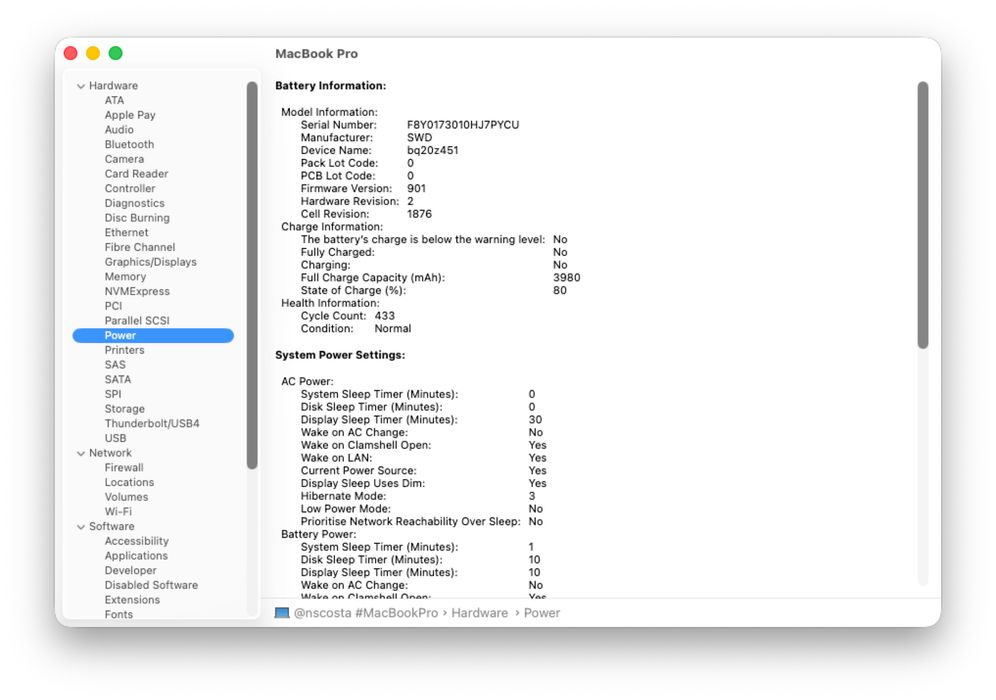Open Storage information
Viewport: 996px width, 700px height.
pos(124,408)
